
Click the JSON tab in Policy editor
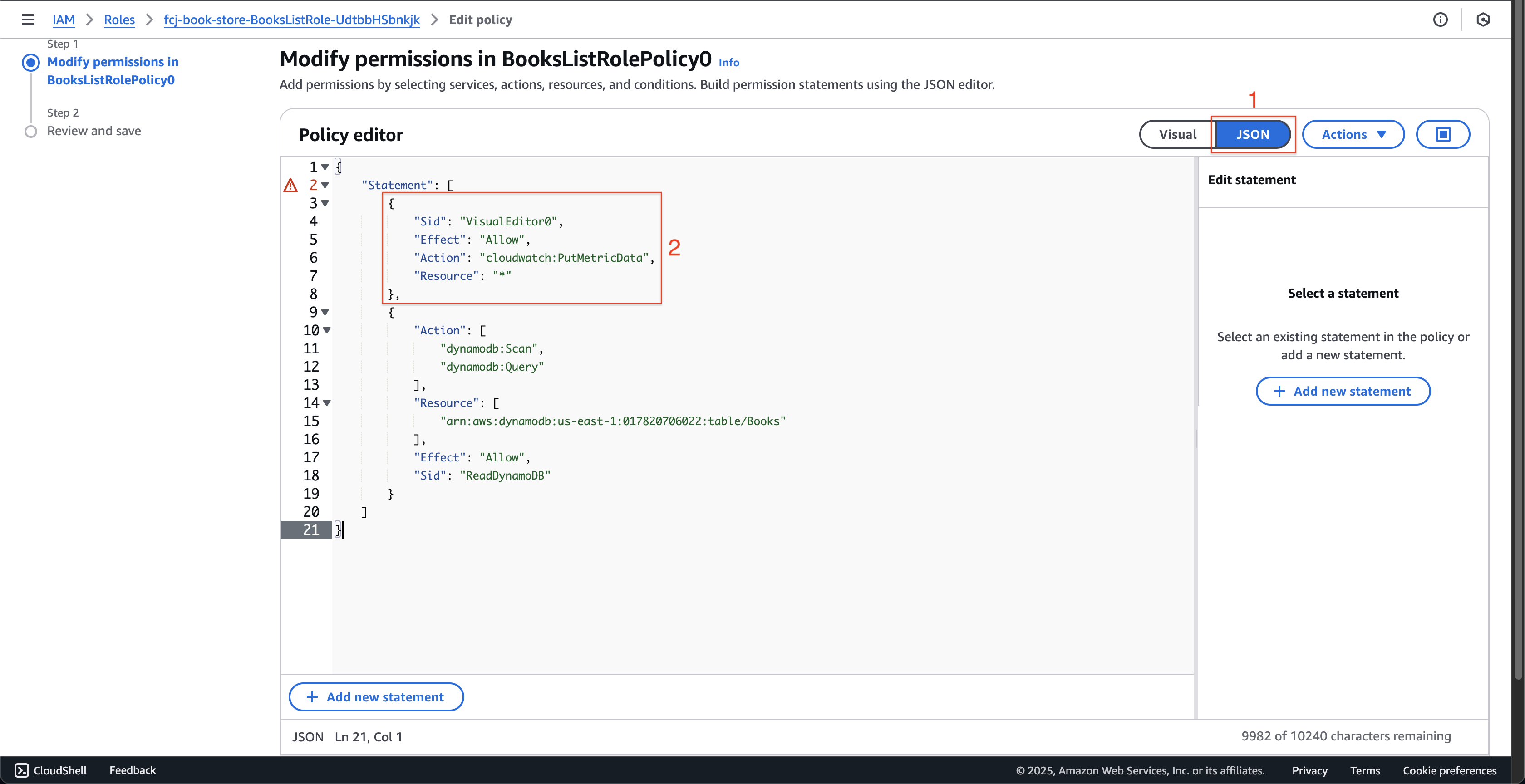tap(1252, 134)
